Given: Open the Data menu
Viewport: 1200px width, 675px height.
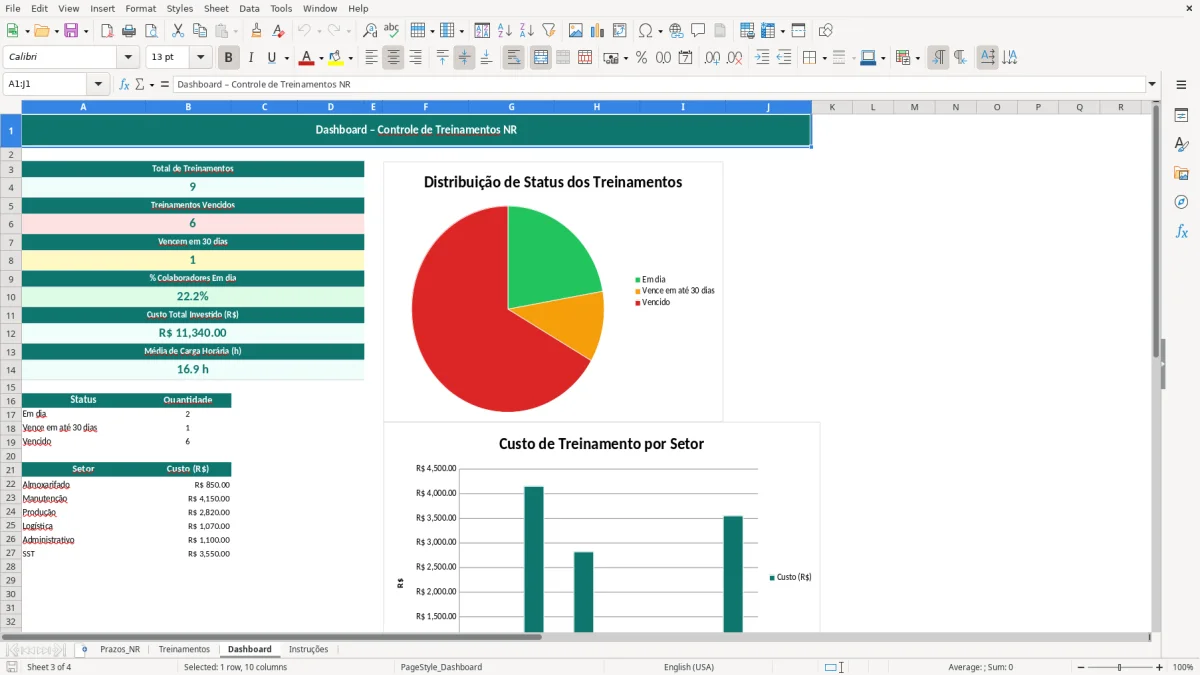Looking at the screenshot, I should pos(249,8).
